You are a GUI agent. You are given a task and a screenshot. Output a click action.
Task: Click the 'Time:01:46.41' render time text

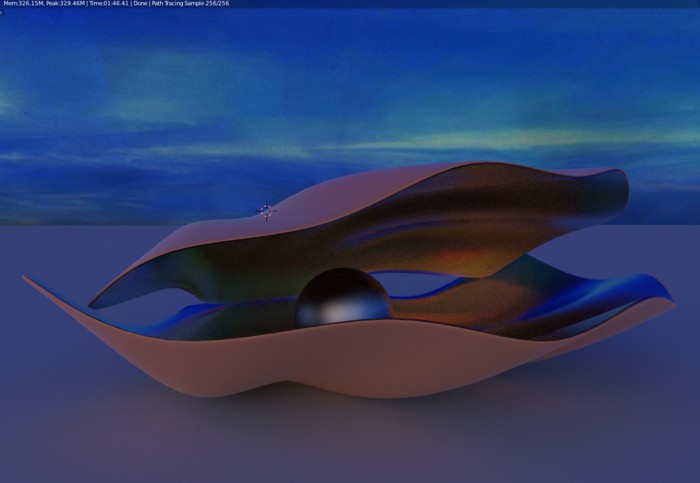click(x=108, y=4)
